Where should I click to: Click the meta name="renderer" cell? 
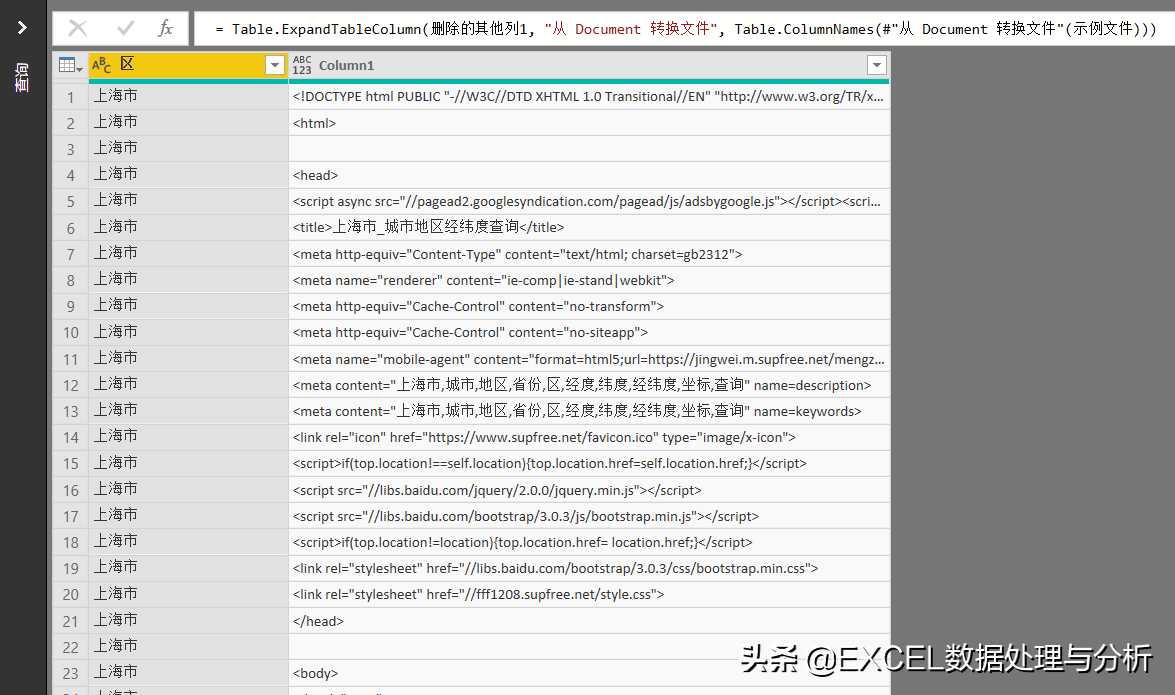click(x=589, y=280)
